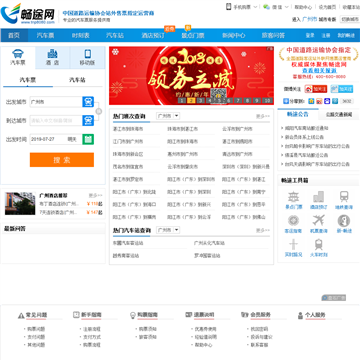Click the 出发时间 date field
This screenshot has width=360, height=360.
click(x=56, y=139)
